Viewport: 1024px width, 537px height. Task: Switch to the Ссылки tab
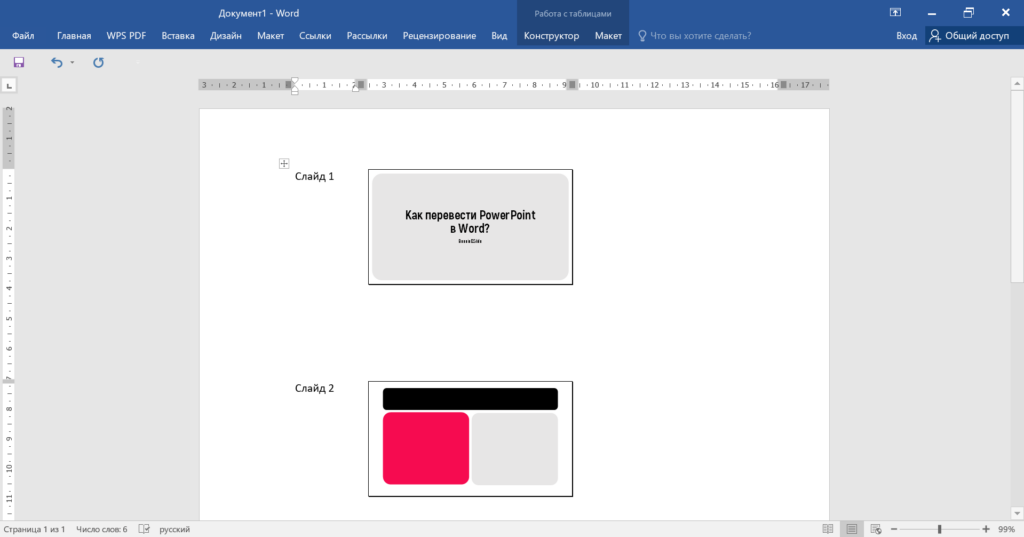(315, 36)
